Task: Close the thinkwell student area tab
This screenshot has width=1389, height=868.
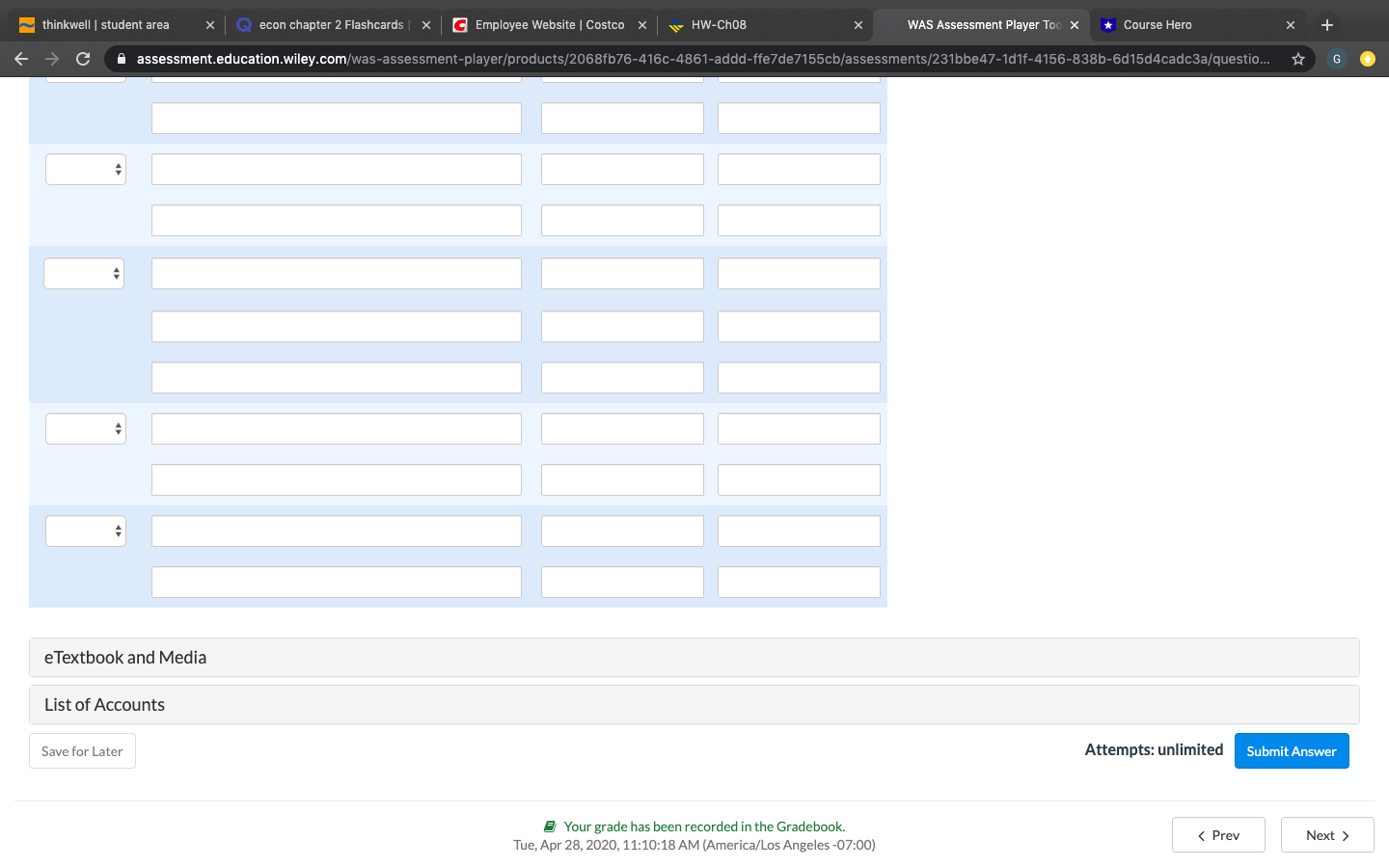Action: point(210,25)
